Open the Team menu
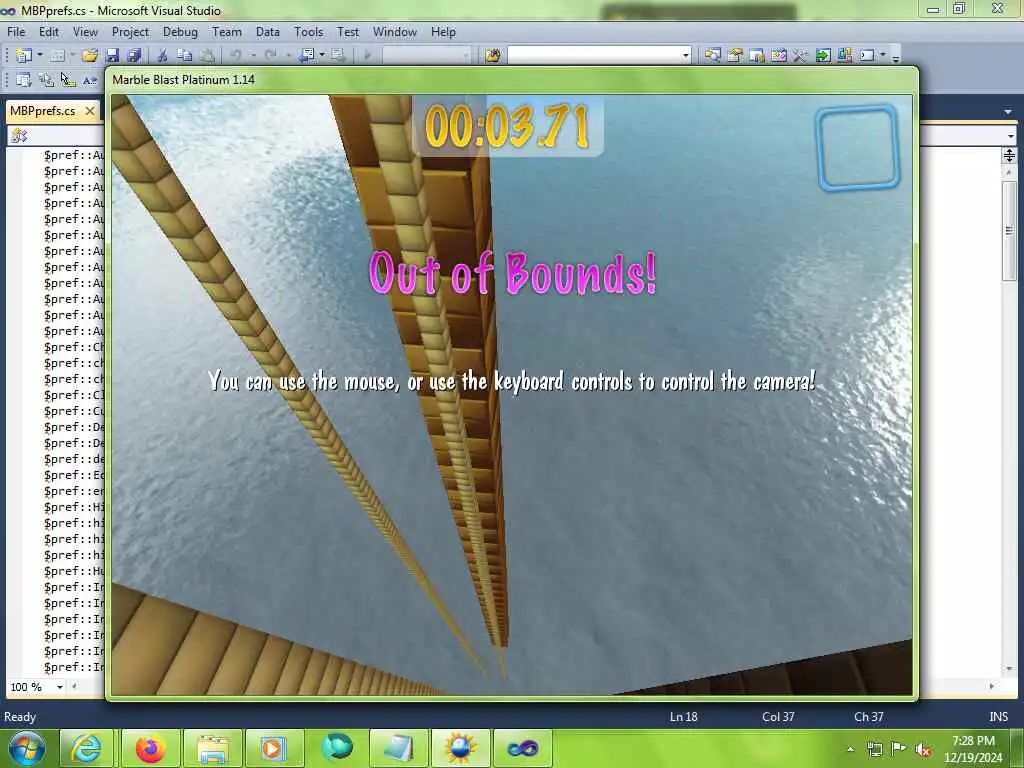The height and width of the screenshot is (768, 1024). (227, 31)
